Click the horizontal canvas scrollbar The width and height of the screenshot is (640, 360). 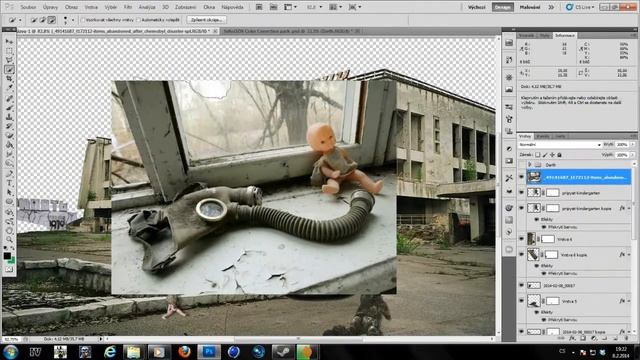tap(299, 339)
